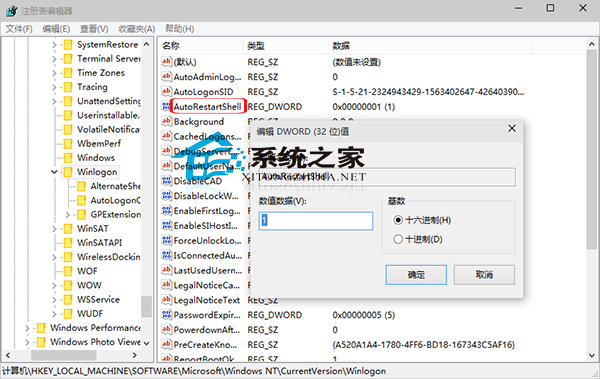Screen dimensions: 600x379
Task: Close the 编辑 DWORD dialog
Action: tap(512, 129)
